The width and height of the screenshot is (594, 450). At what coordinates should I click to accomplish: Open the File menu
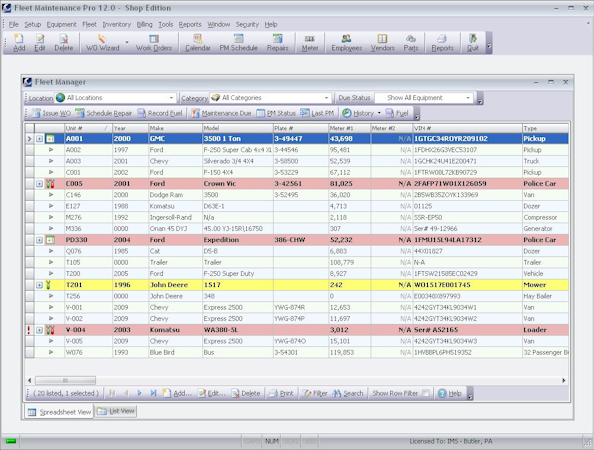pos(13,24)
